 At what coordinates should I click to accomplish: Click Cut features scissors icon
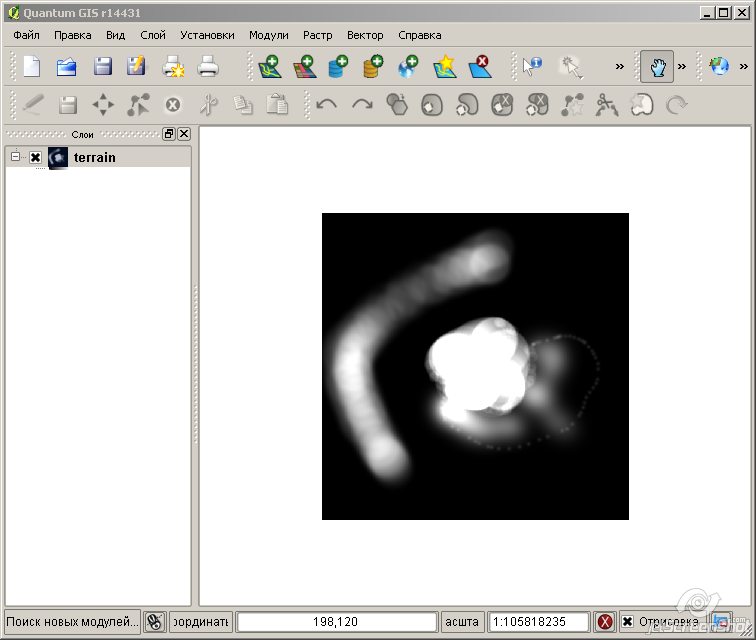pyautogui.click(x=208, y=105)
